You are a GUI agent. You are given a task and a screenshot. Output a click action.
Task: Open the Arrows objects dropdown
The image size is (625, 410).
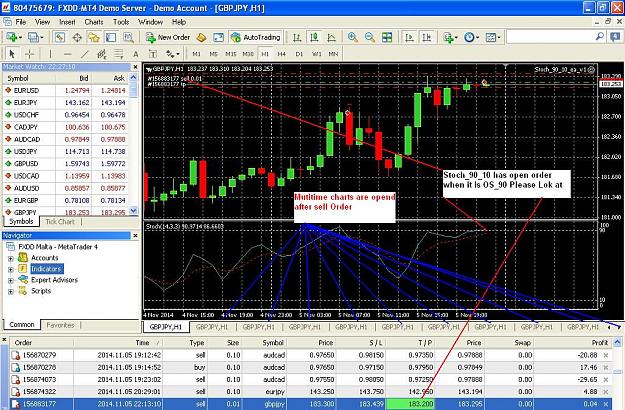pyautogui.click(x=173, y=54)
